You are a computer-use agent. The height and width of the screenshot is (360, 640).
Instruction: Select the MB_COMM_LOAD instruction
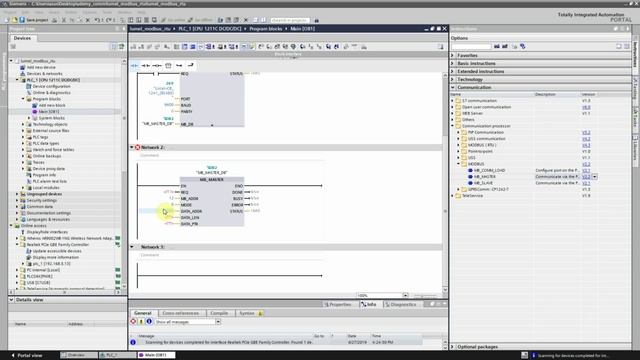(489, 170)
